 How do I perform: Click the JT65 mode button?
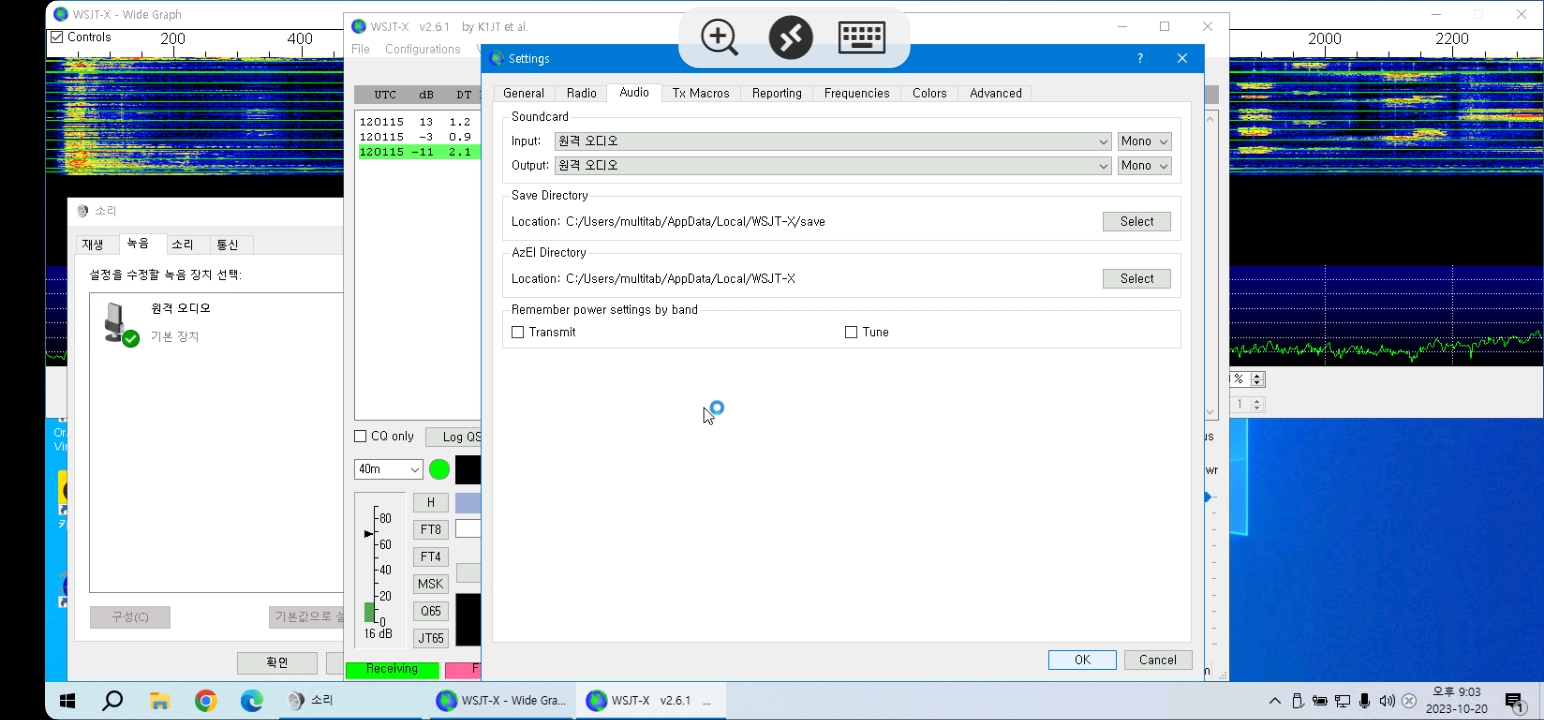431,638
